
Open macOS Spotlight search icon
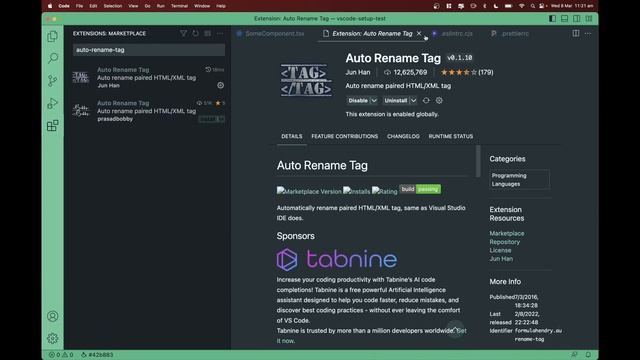[532, 6]
